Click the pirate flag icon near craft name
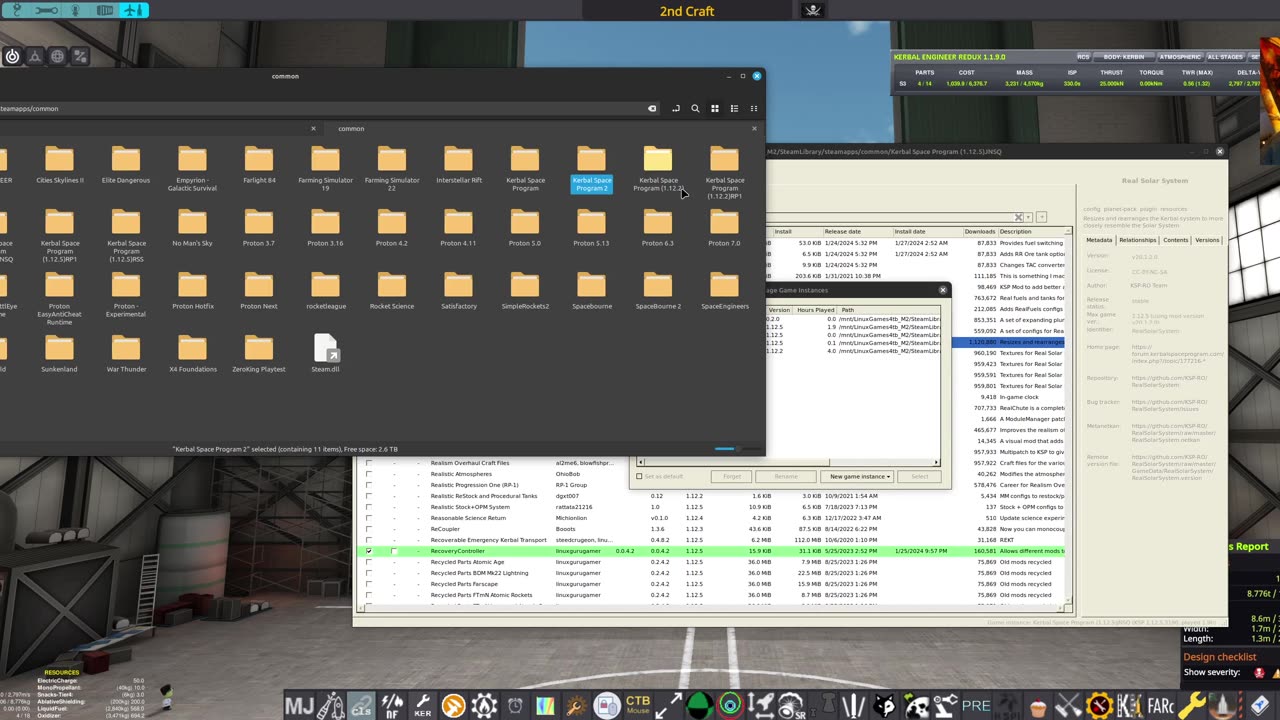 coord(813,11)
